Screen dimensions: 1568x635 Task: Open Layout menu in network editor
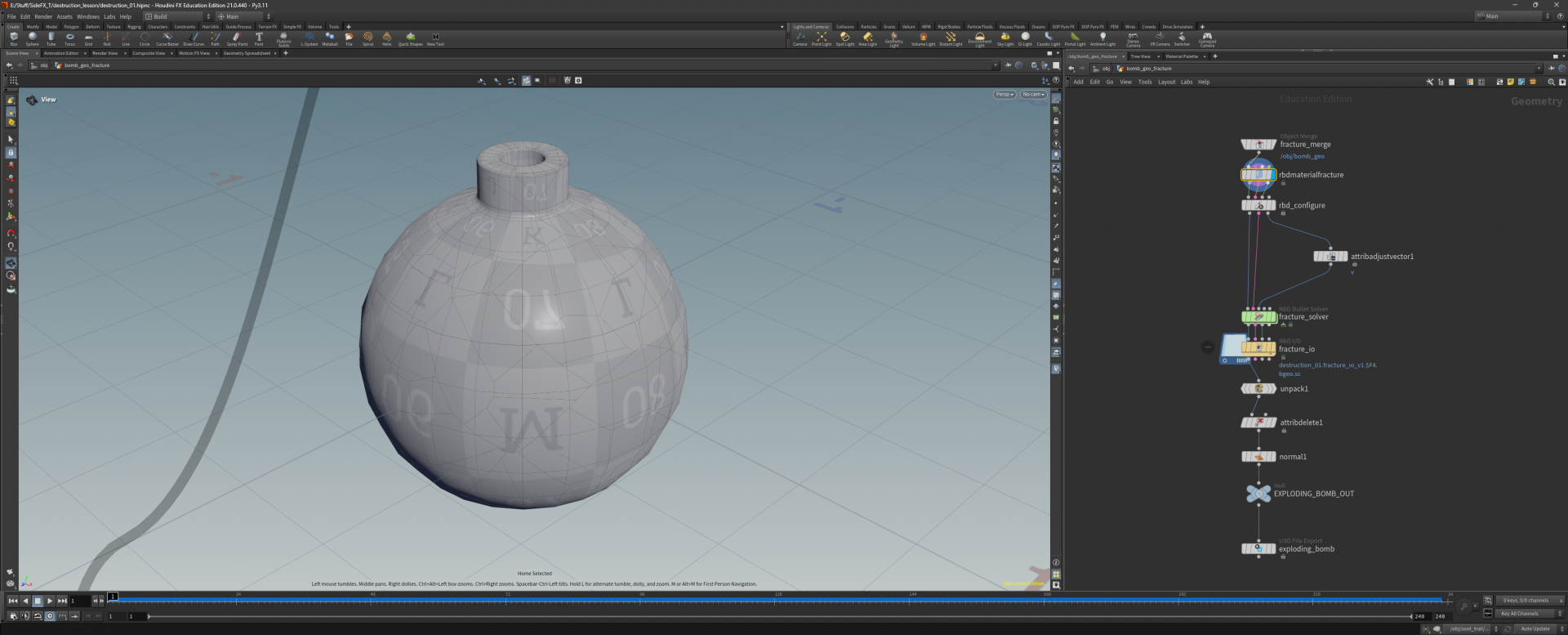(1166, 82)
